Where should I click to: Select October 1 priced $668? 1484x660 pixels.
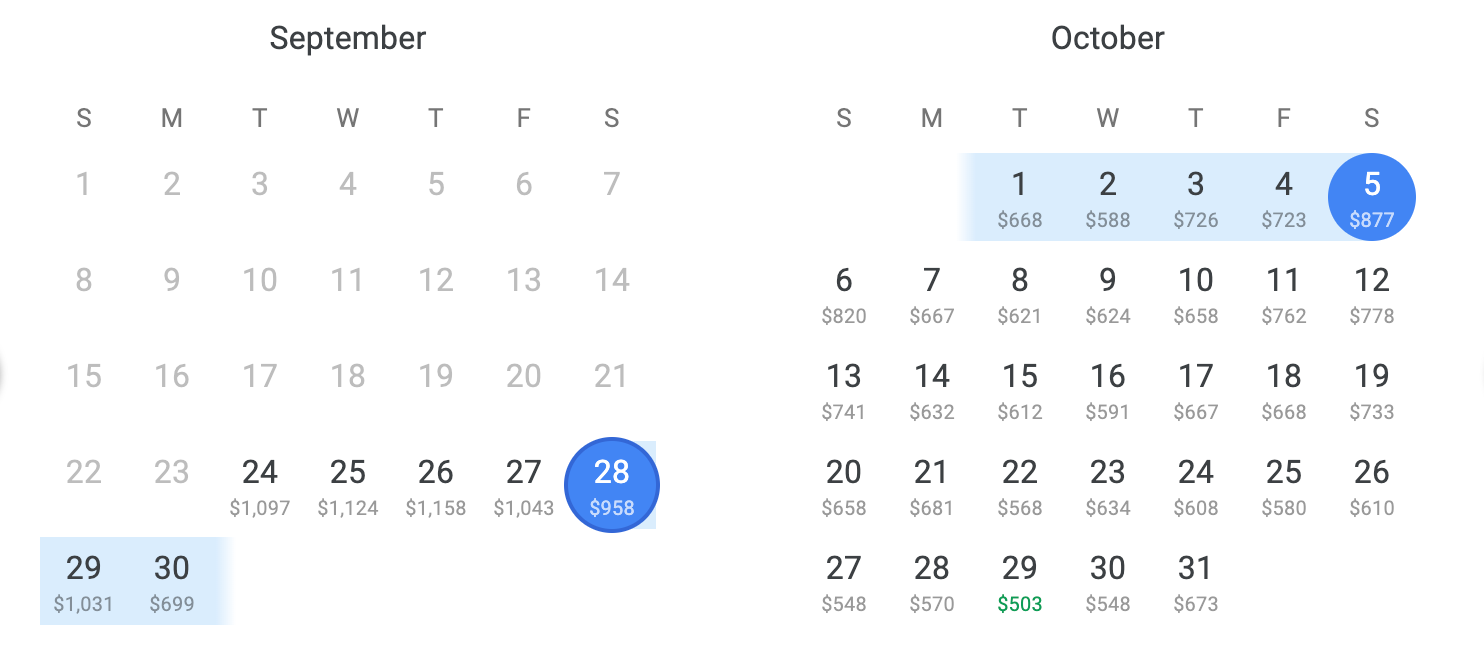(1020, 197)
